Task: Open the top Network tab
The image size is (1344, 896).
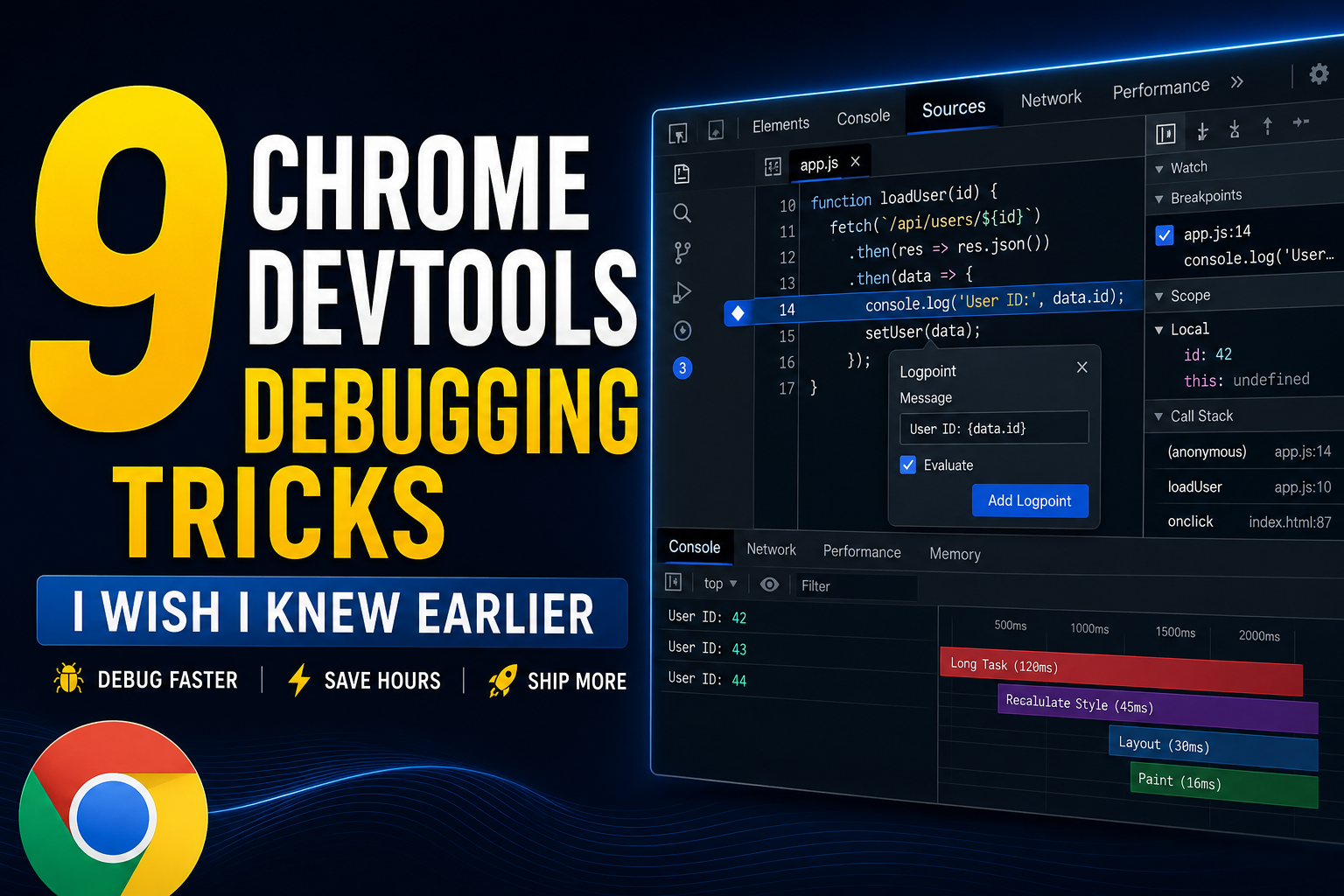Action: 1051,99
